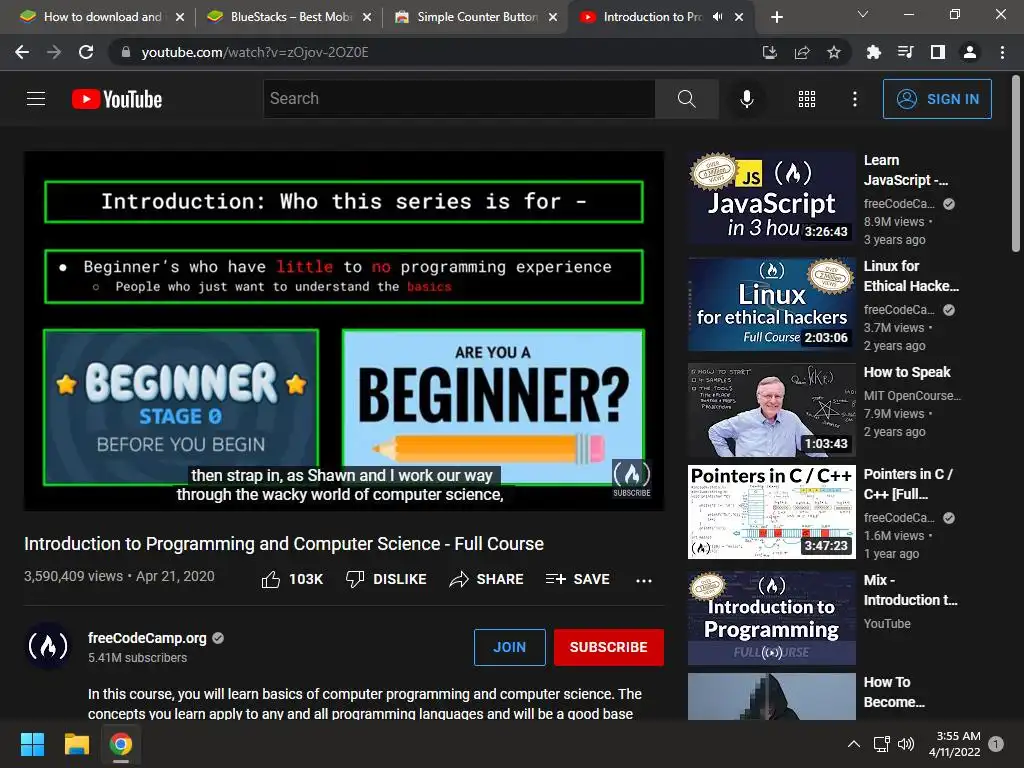Open Pointers in C / C++ title
1024x768 pixels.
pos(908,484)
